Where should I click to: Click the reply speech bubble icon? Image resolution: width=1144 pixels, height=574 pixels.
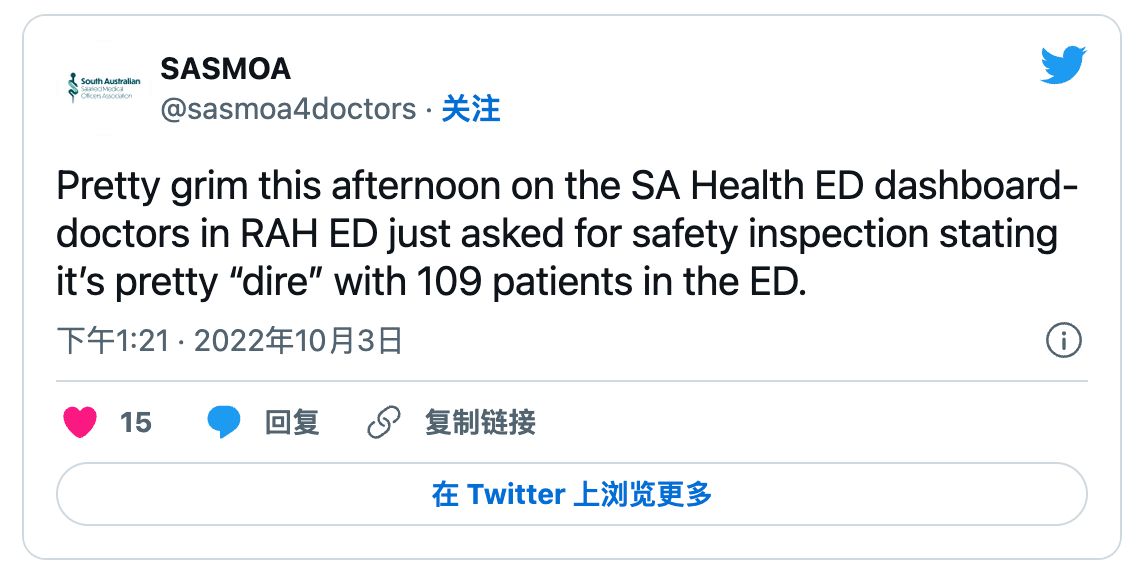(x=224, y=423)
